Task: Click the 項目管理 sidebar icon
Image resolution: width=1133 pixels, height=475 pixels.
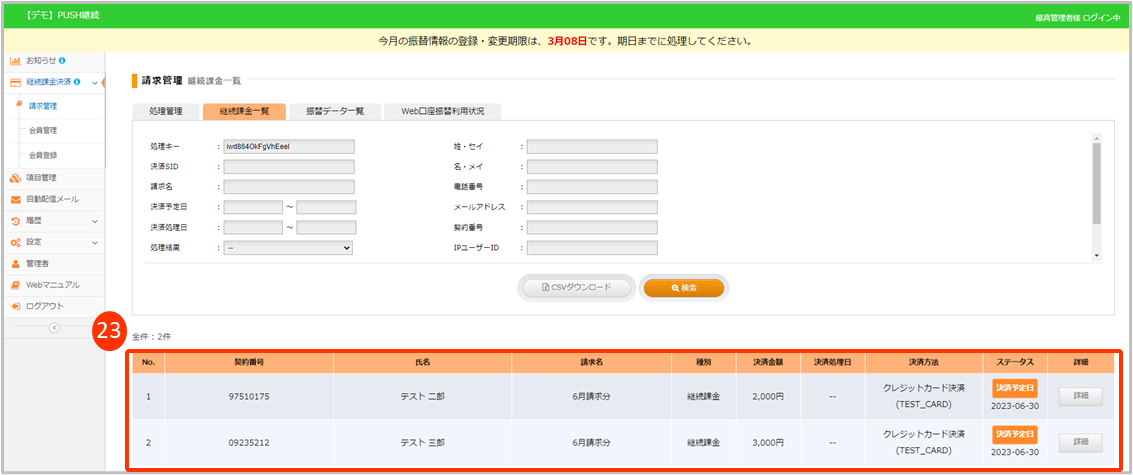Action: pyautogui.click(x=16, y=178)
